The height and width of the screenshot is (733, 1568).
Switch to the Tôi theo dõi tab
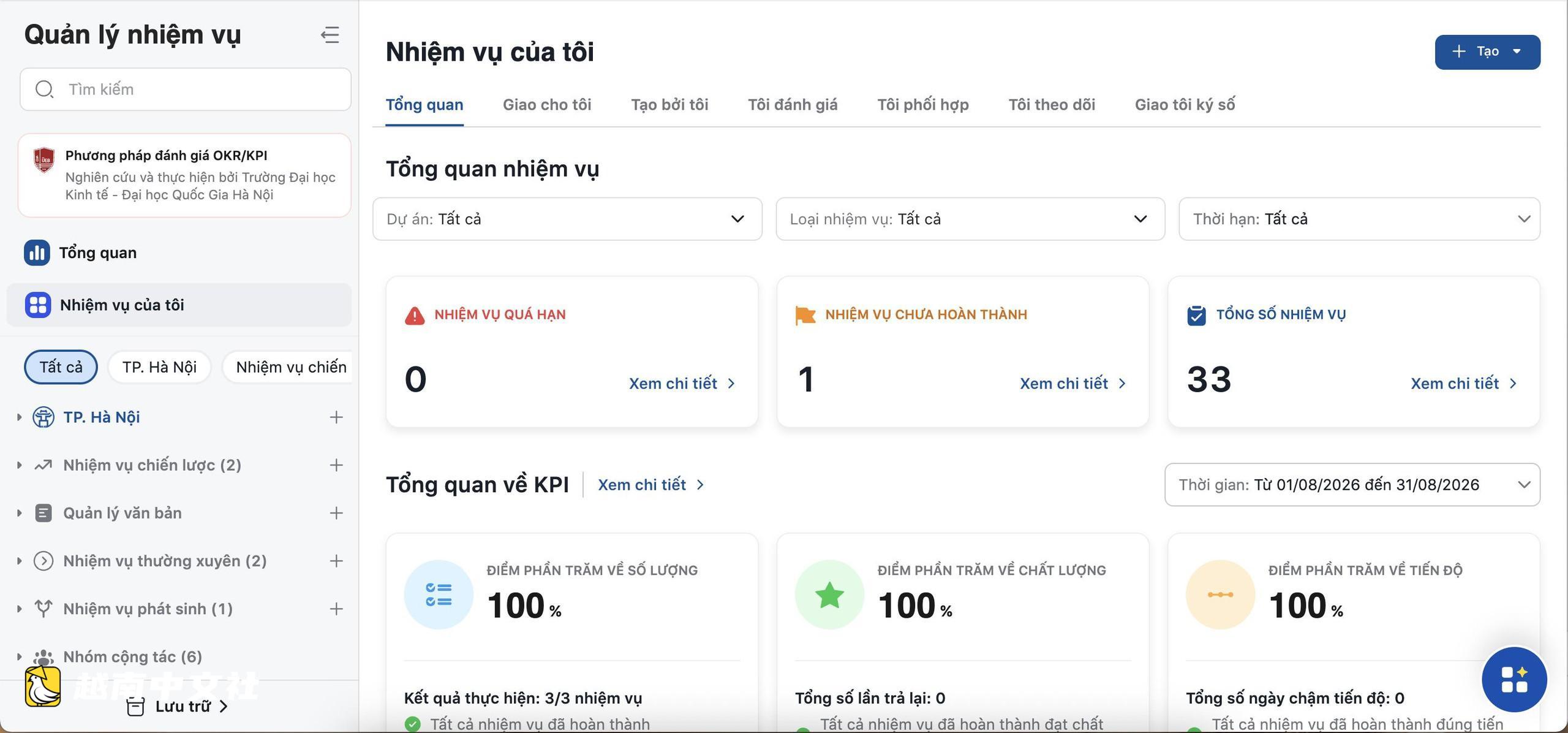click(1052, 105)
